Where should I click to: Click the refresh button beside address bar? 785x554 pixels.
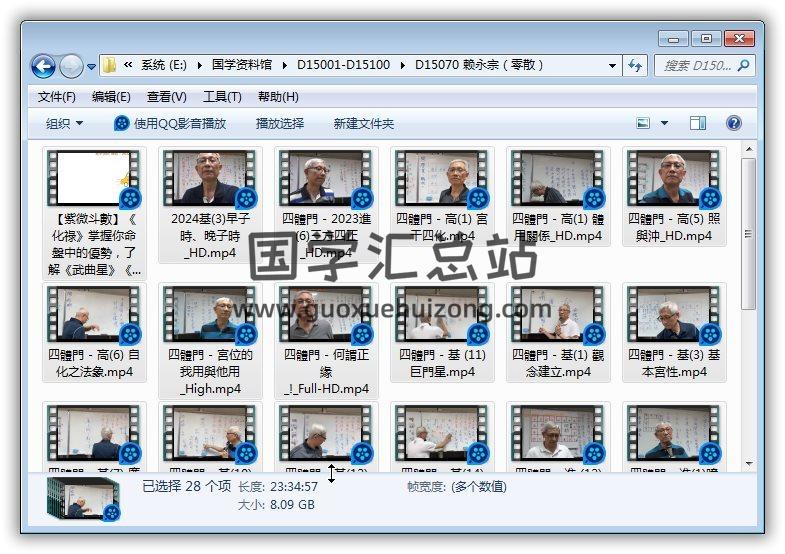(634, 66)
